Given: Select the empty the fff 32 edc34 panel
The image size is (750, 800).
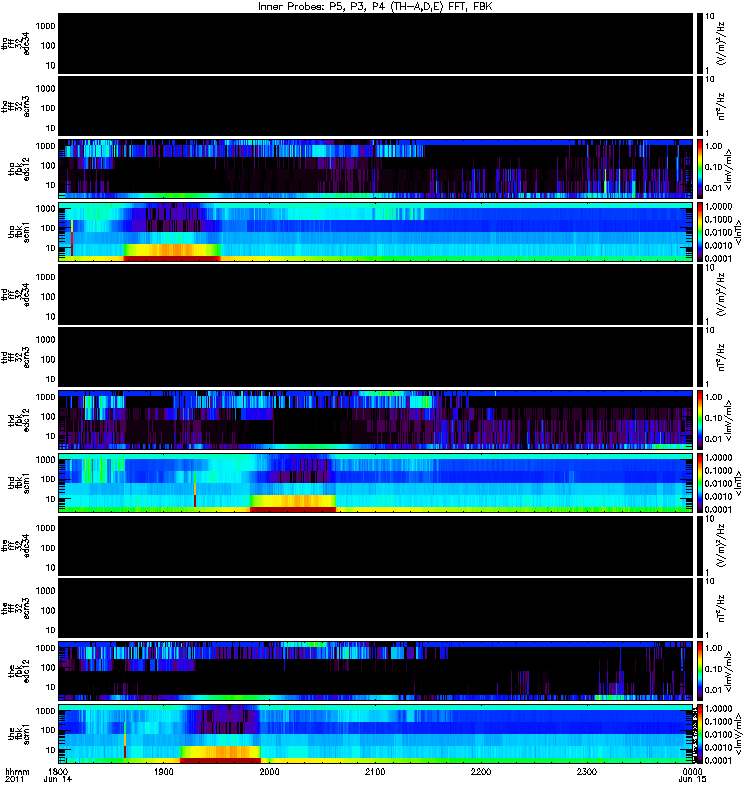Looking at the screenshot, I should tap(376, 545).
